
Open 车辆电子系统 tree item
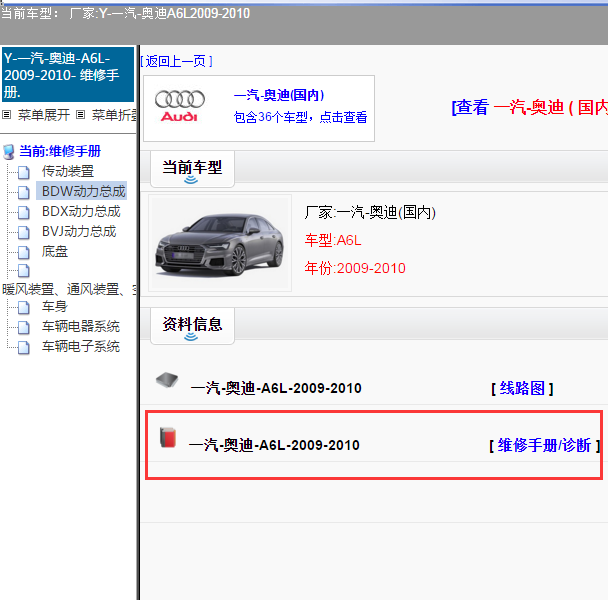tap(81, 347)
